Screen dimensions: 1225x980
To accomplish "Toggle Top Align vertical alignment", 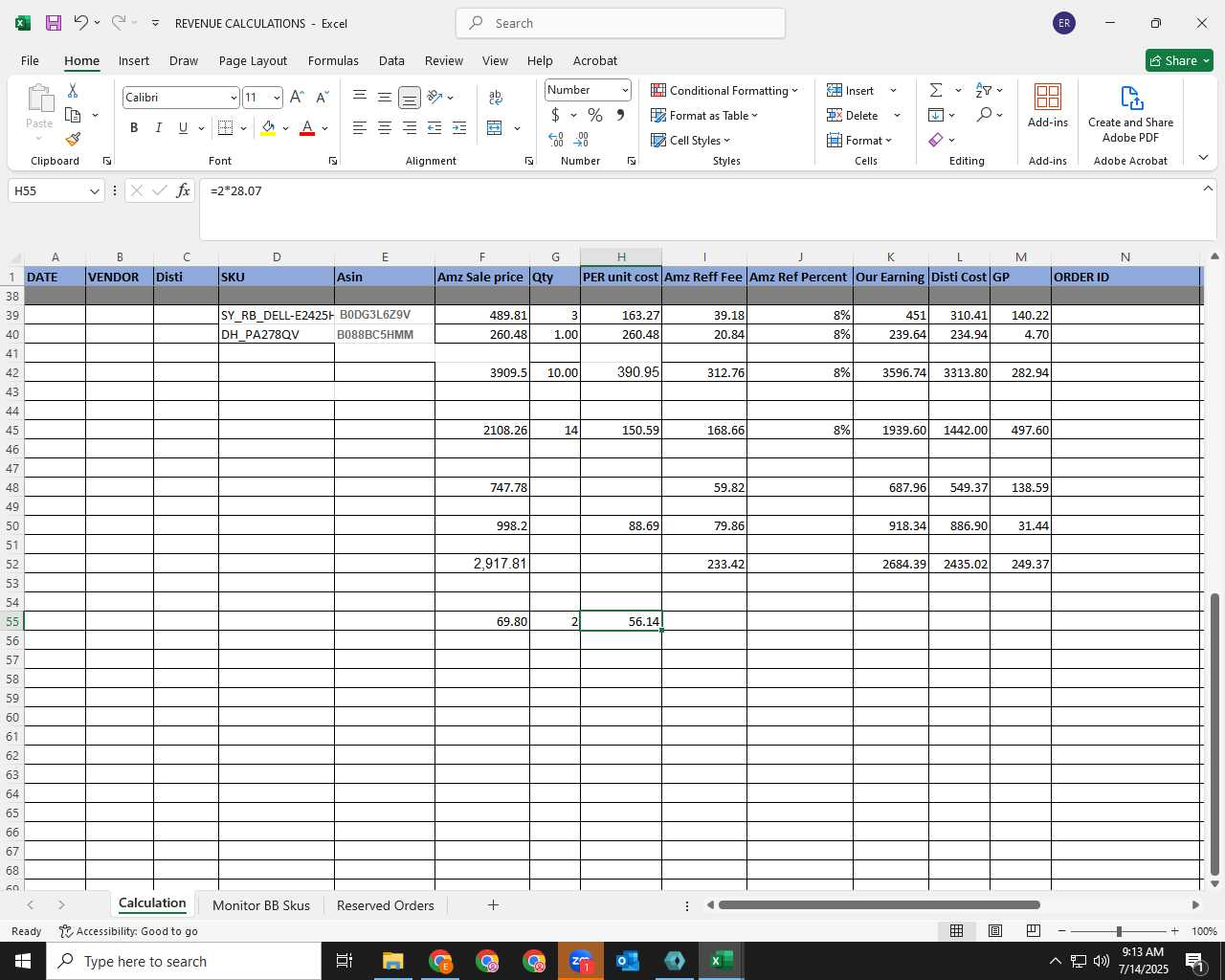I will [359, 97].
